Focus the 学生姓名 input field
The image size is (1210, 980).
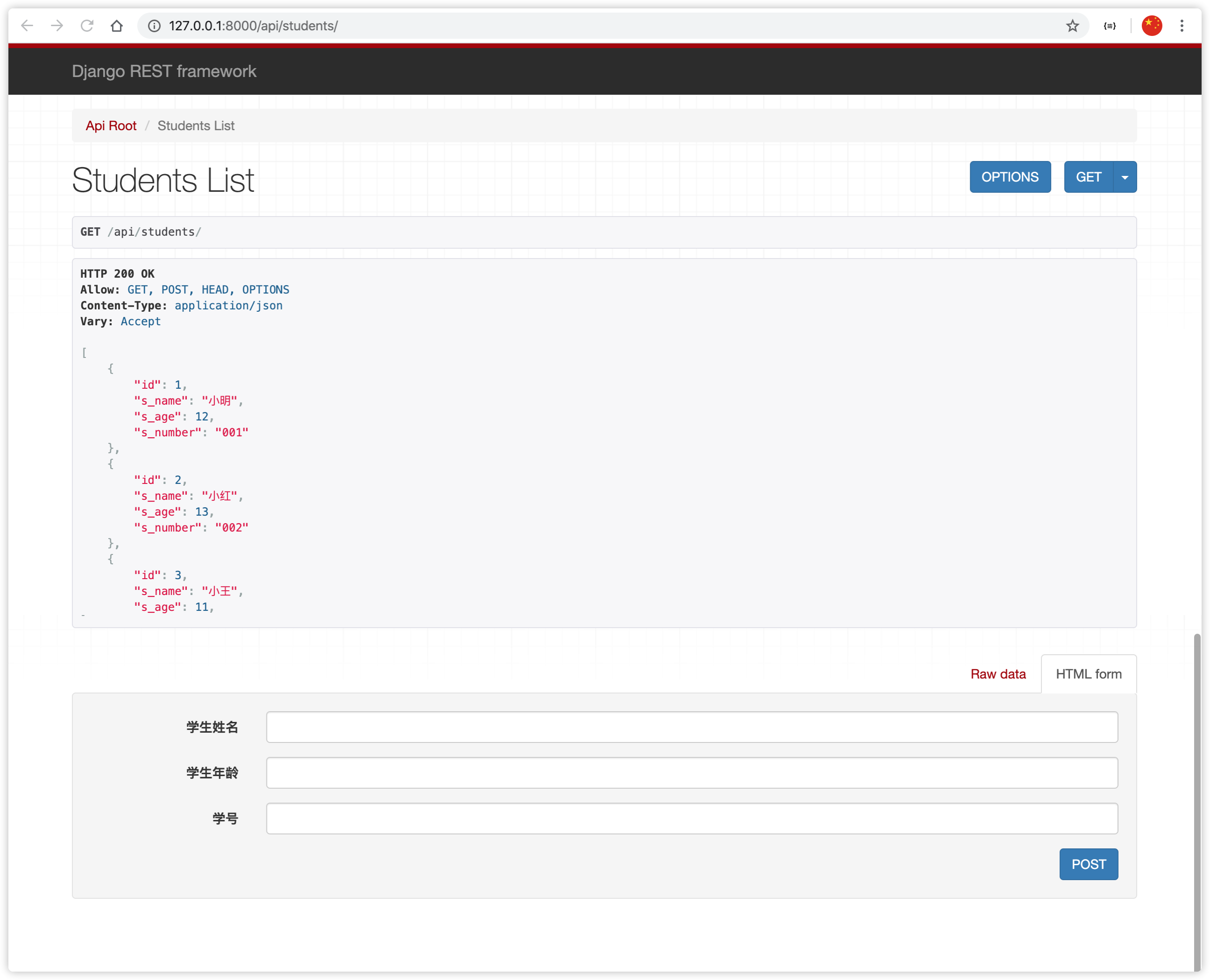[692, 727]
